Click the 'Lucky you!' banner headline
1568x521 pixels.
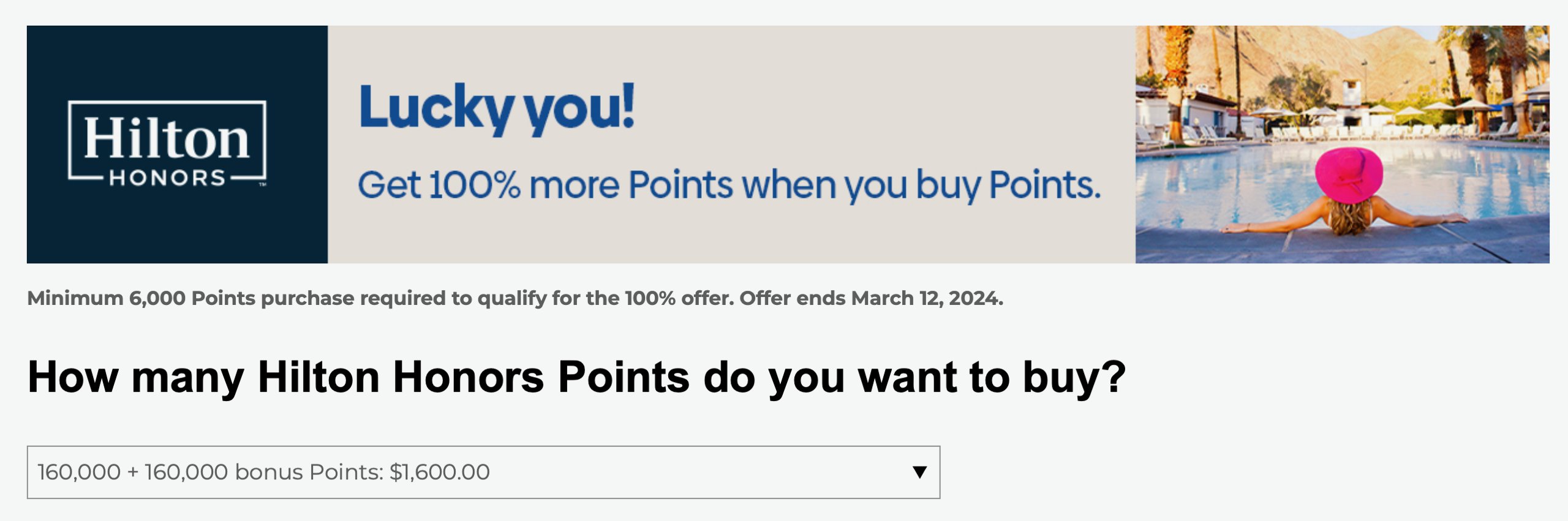(x=497, y=108)
